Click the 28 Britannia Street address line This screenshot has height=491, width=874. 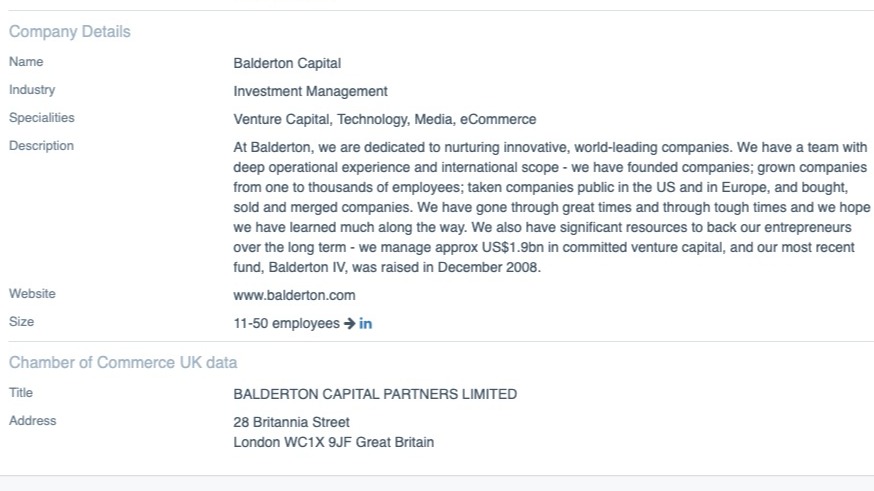click(291, 422)
